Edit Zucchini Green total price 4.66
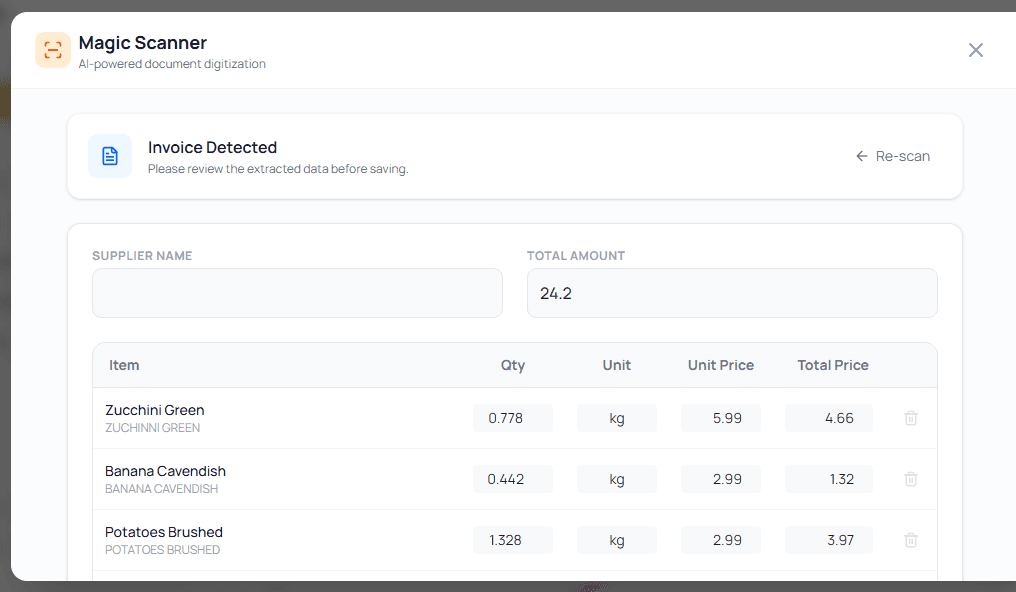Image resolution: width=1016 pixels, height=592 pixels. tap(828, 418)
